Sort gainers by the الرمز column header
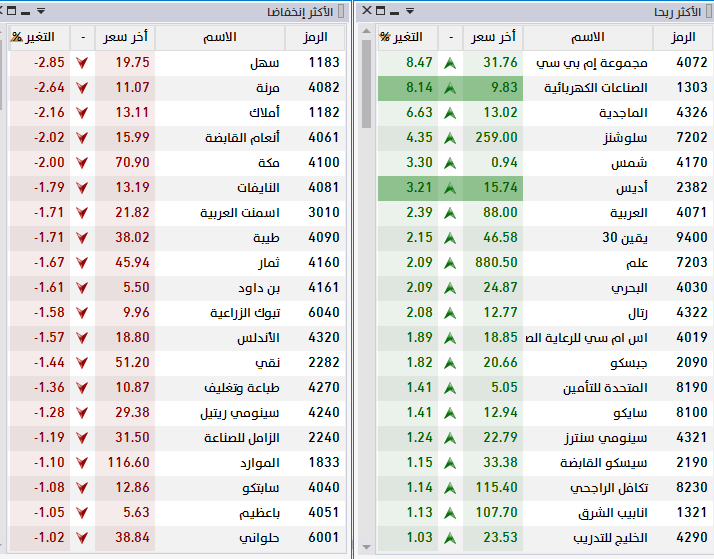This screenshot has height=559, width=714. 683,37
